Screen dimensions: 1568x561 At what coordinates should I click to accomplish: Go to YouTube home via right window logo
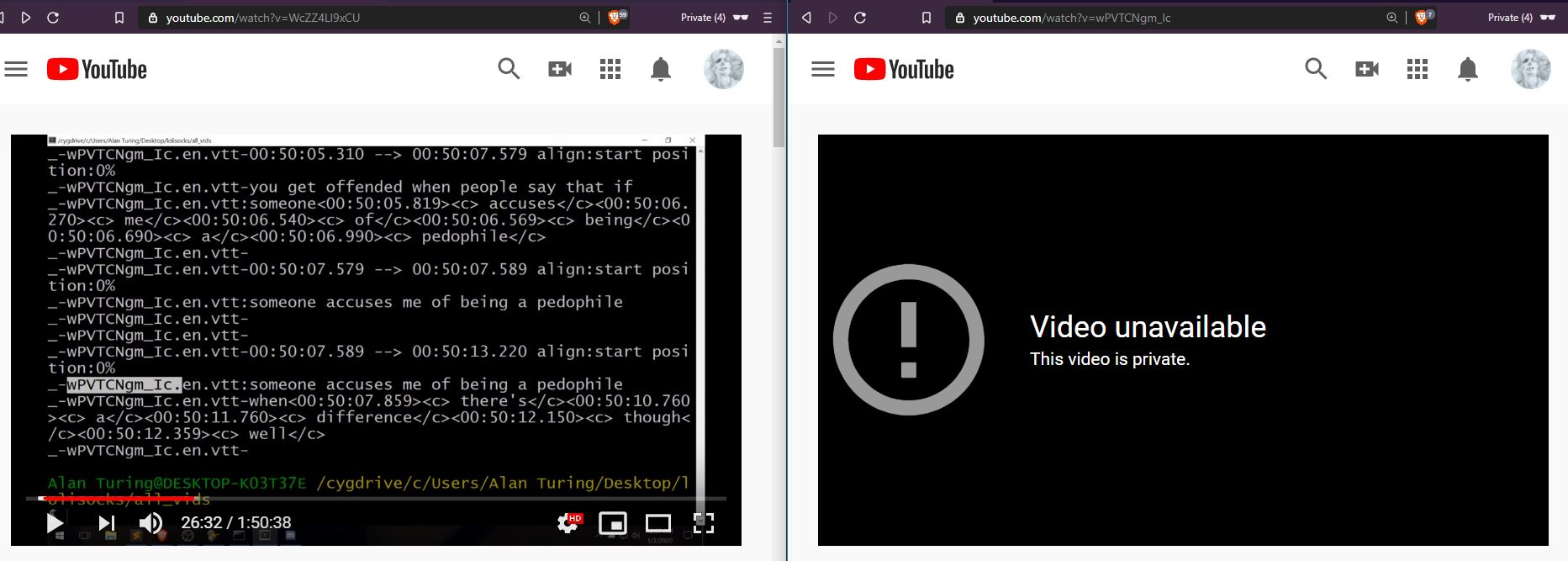point(904,69)
